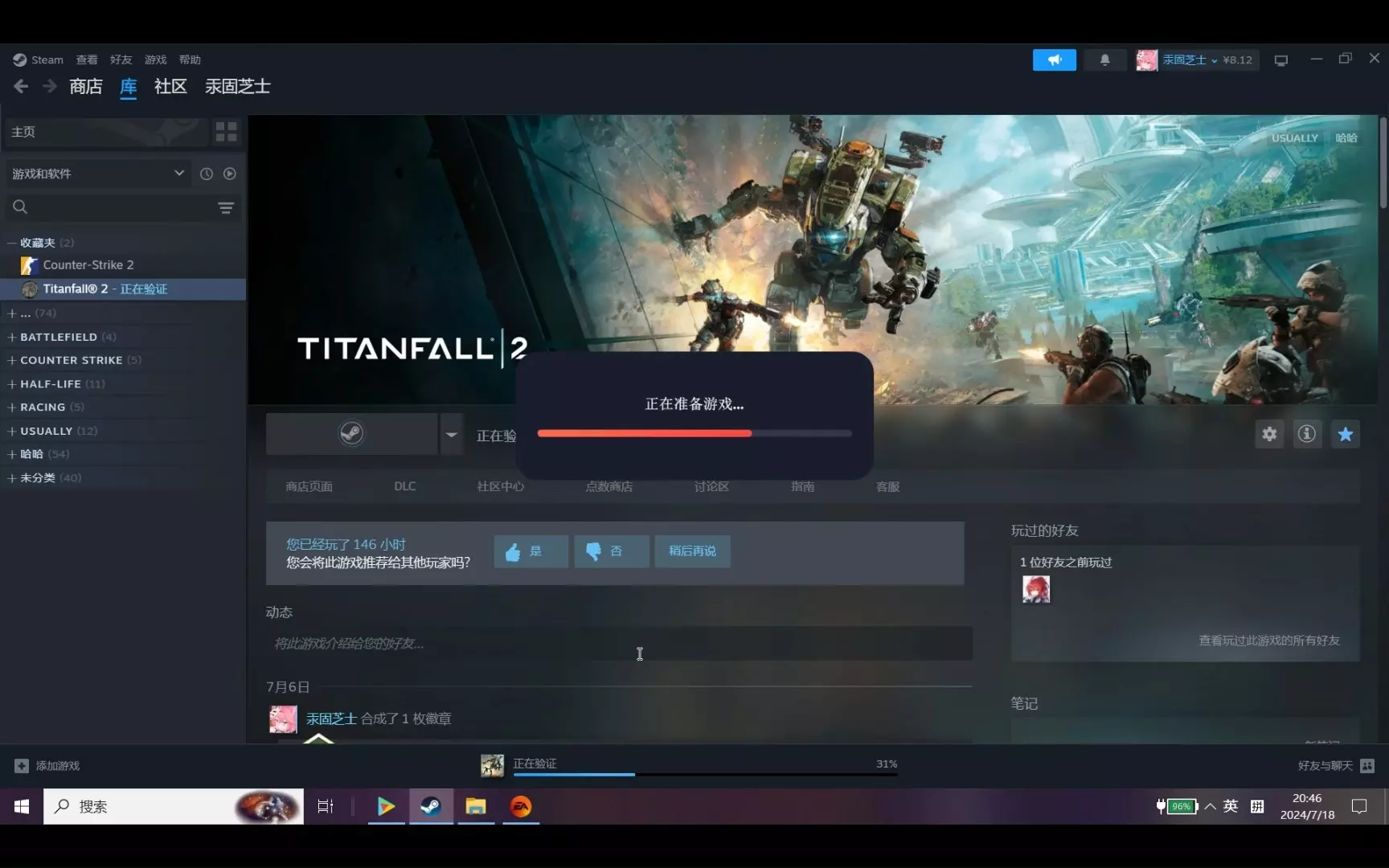The image size is (1389, 868).
Task: Click thumbs-down 否 button
Action: (612, 551)
